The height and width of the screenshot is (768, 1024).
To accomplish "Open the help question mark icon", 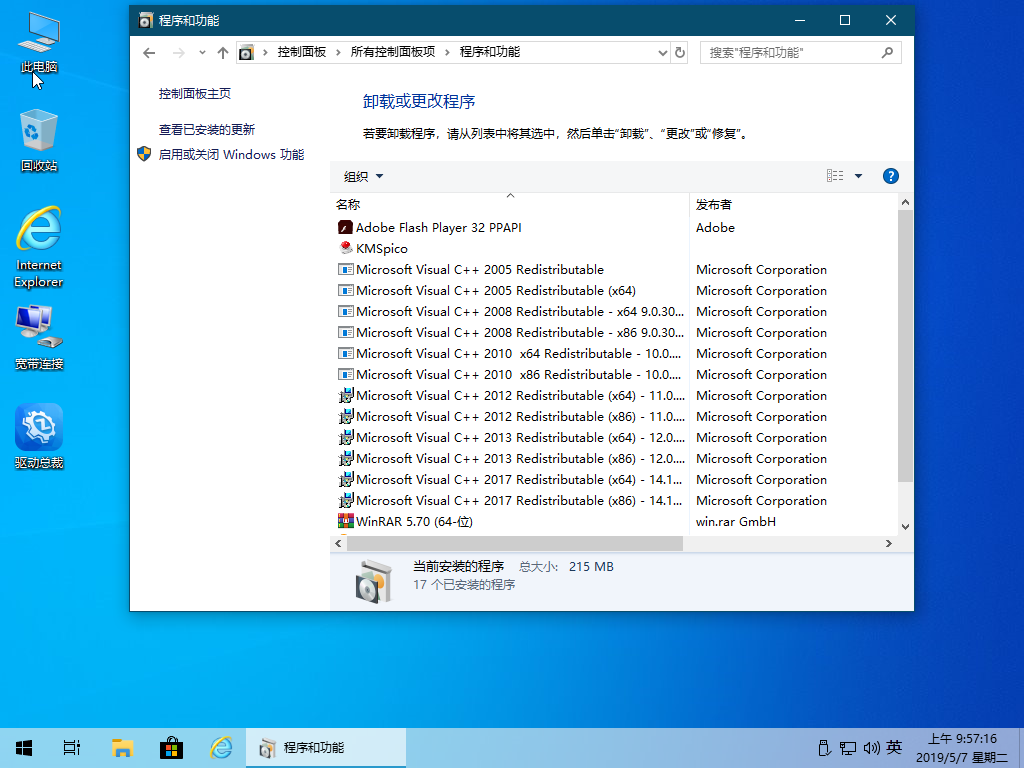I will tap(891, 176).
